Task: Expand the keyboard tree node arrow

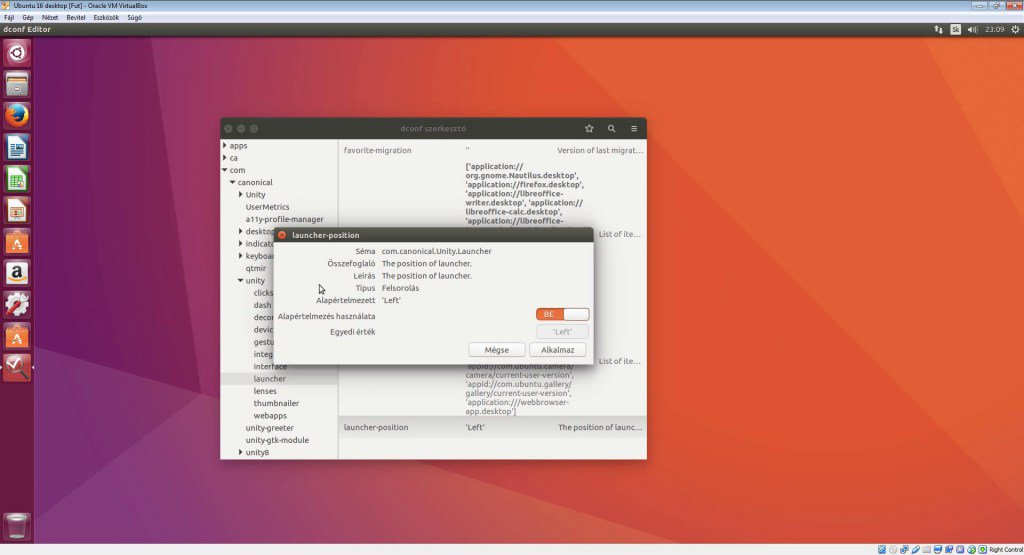Action: [x=240, y=256]
